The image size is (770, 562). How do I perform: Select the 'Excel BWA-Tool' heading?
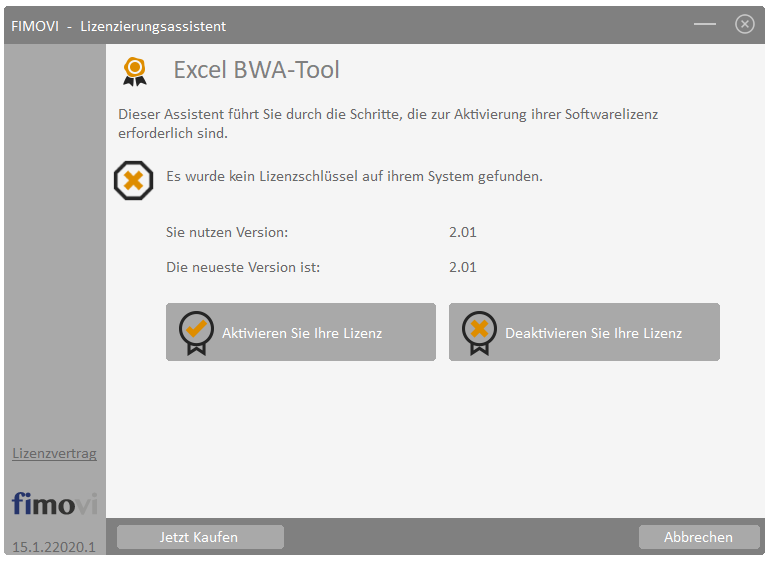tap(256, 70)
